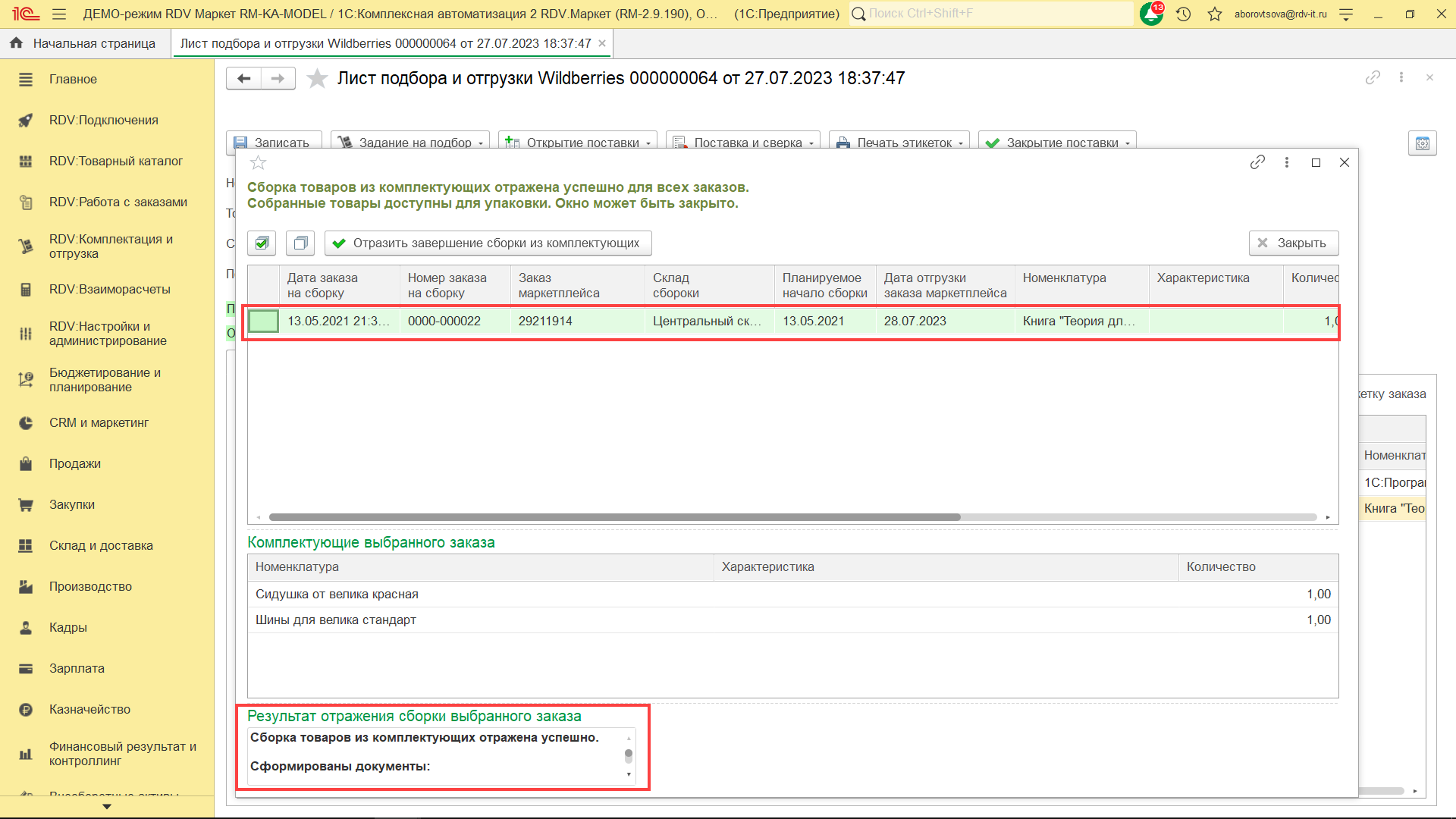Click the notifications bell icon
The height and width of the screenshot is (819, 1456).
pos(1151,14)
